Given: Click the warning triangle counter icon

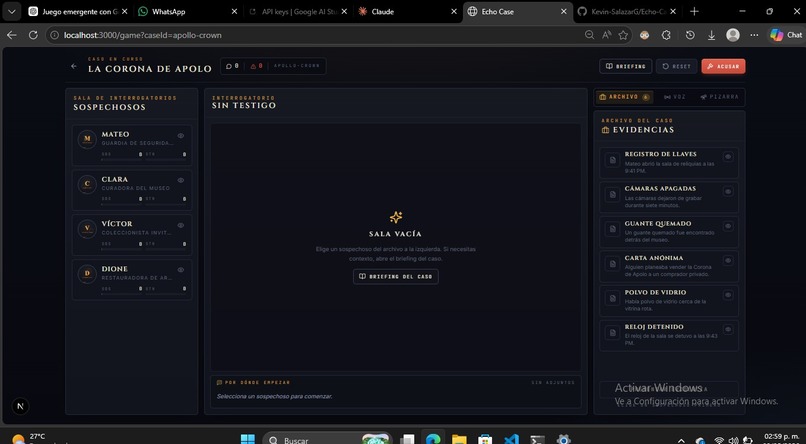Looking at the screenshot, I should click(253, 66).
